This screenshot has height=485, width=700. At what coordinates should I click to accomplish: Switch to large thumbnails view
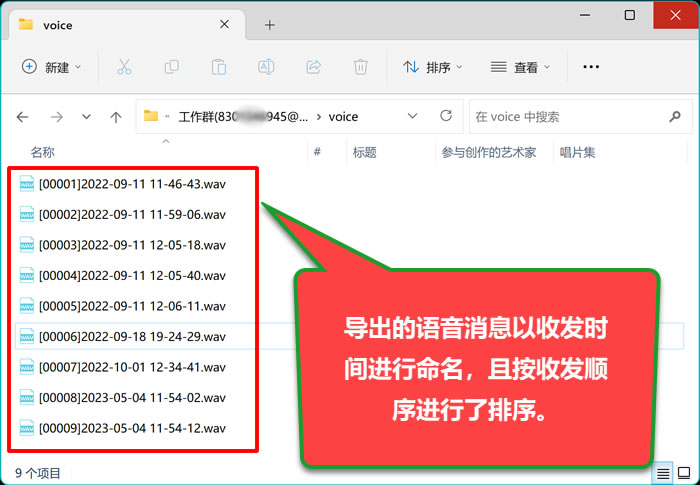(684, 472)
